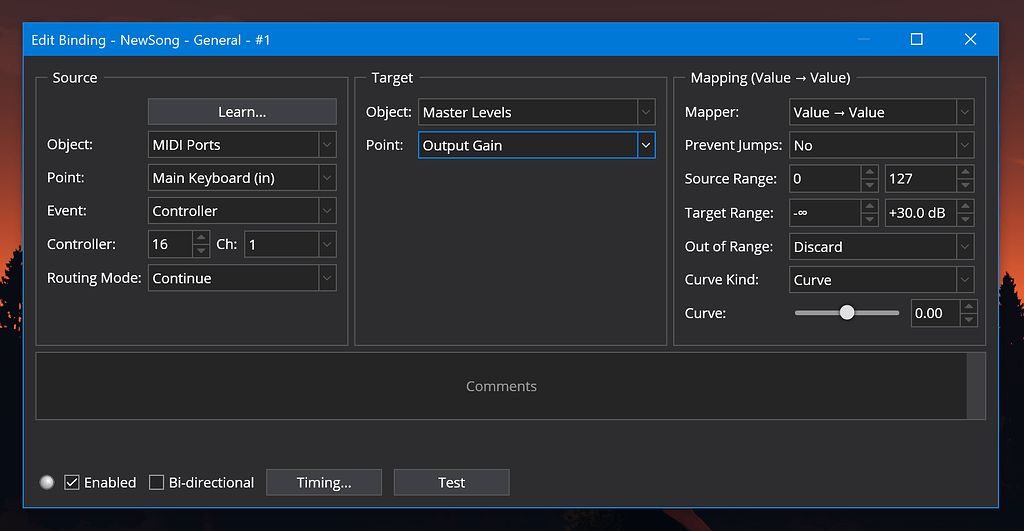
Task: Open the Prevent Jumps dropdown
Action: (881, 146)
